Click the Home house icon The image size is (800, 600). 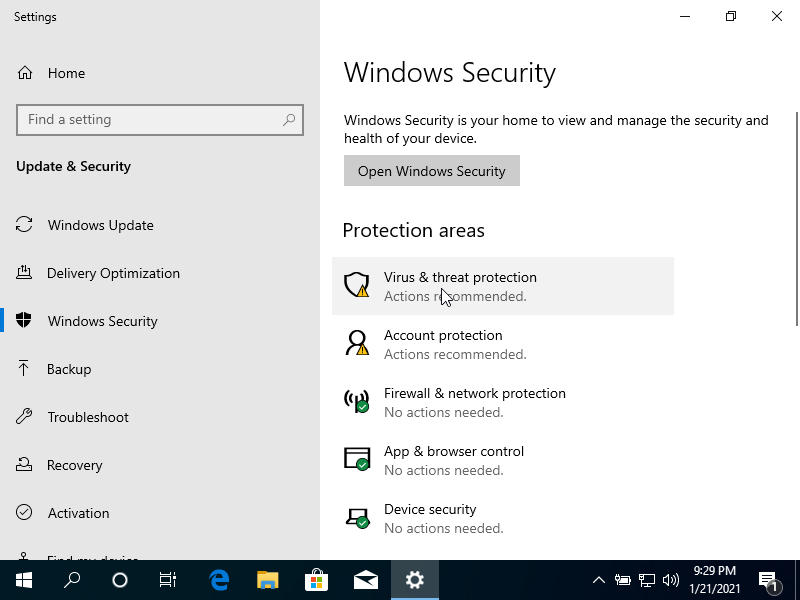point(25,73)
